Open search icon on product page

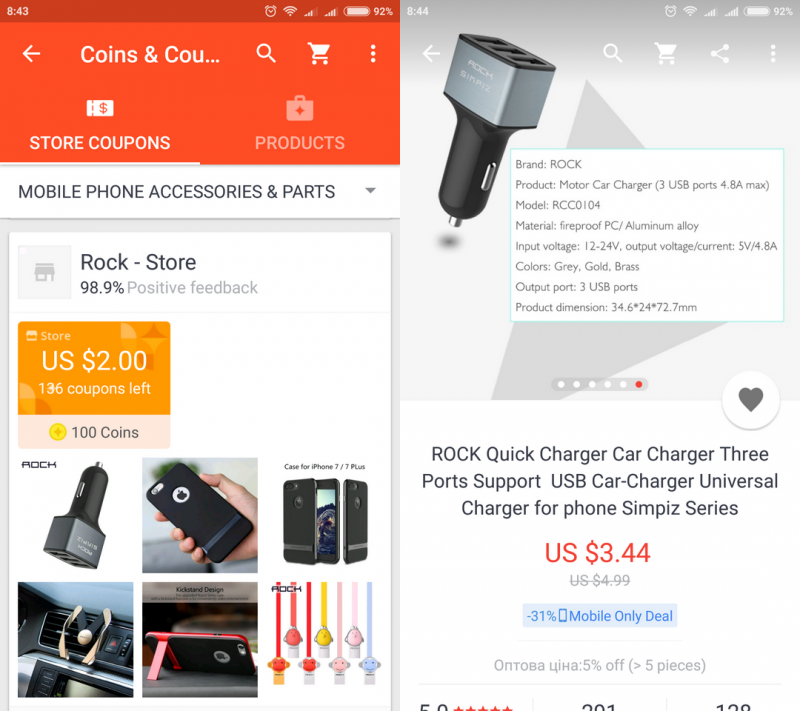click(612, 53)
